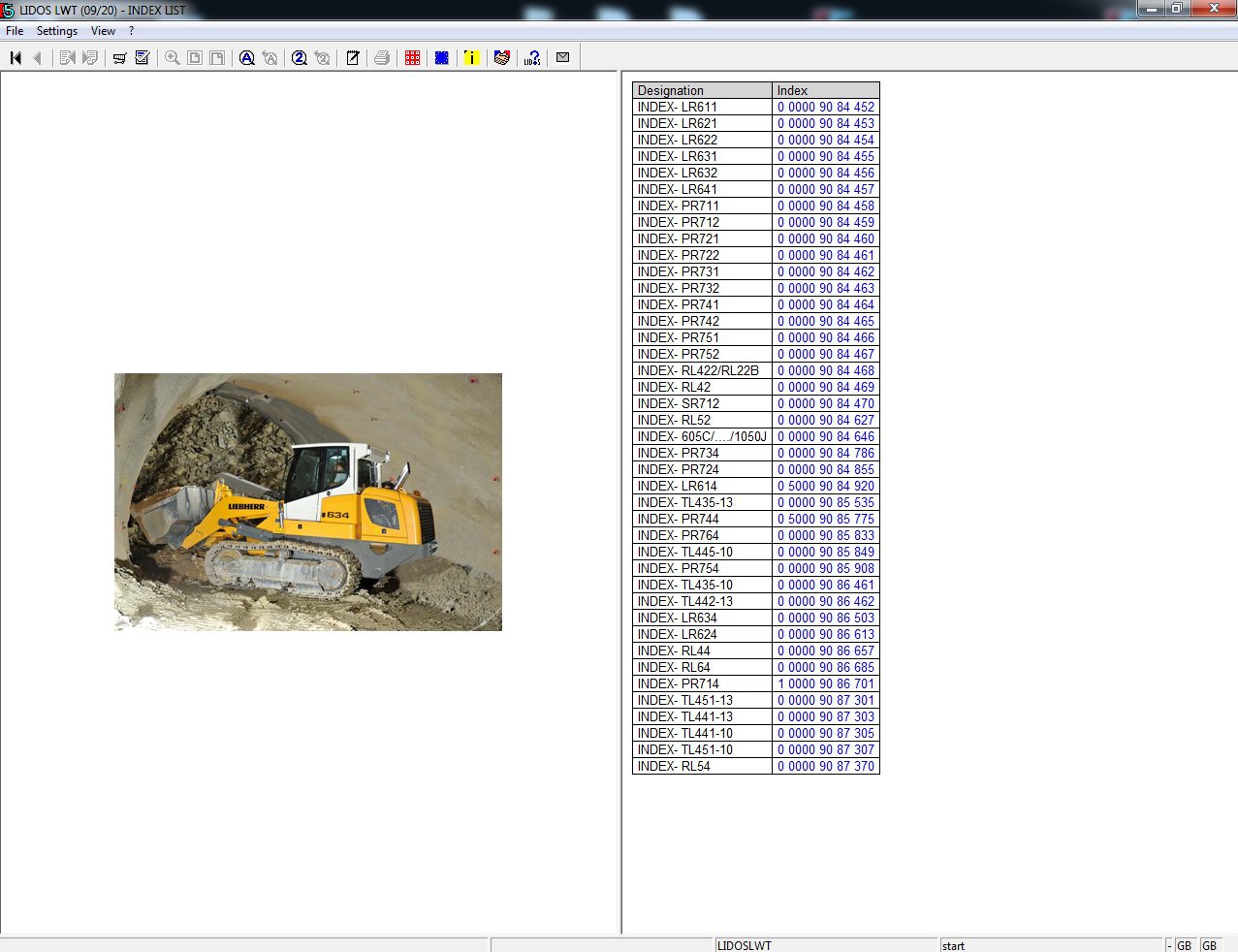Image resolution: width=1238 pixels, height=952 pixels.
Task: Click the search '2' magnifier icon
Action: pos(300,58)
